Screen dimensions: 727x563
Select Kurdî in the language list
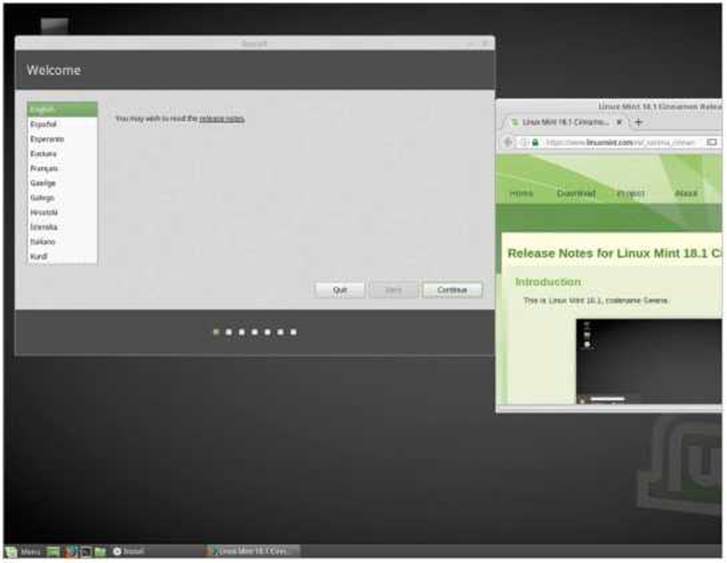[x=62, y=256]
